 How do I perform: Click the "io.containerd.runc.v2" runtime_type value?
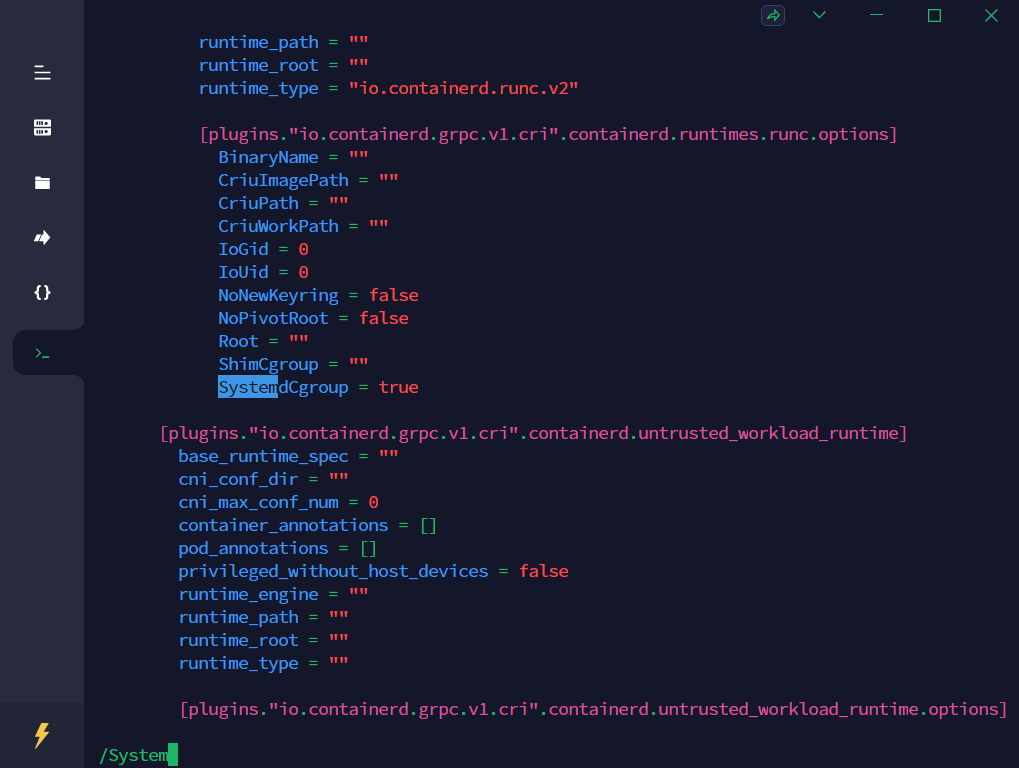click(x=463, y=88)
